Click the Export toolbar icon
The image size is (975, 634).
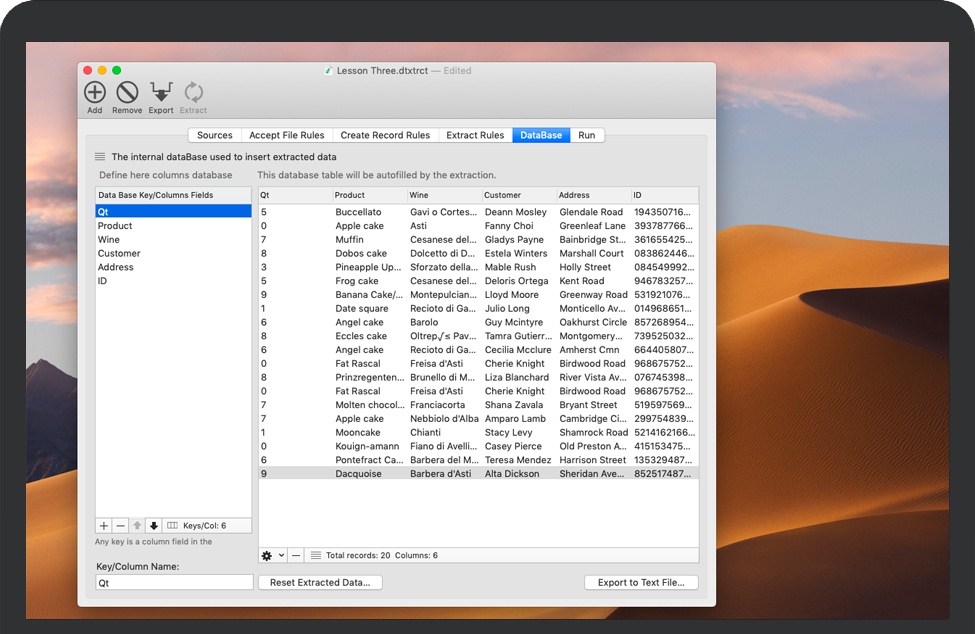pos(160,93)
